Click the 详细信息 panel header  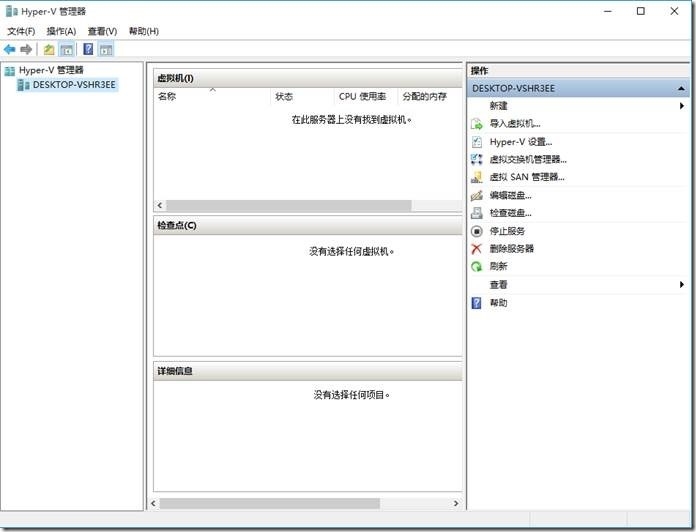(x=308, y=371)
